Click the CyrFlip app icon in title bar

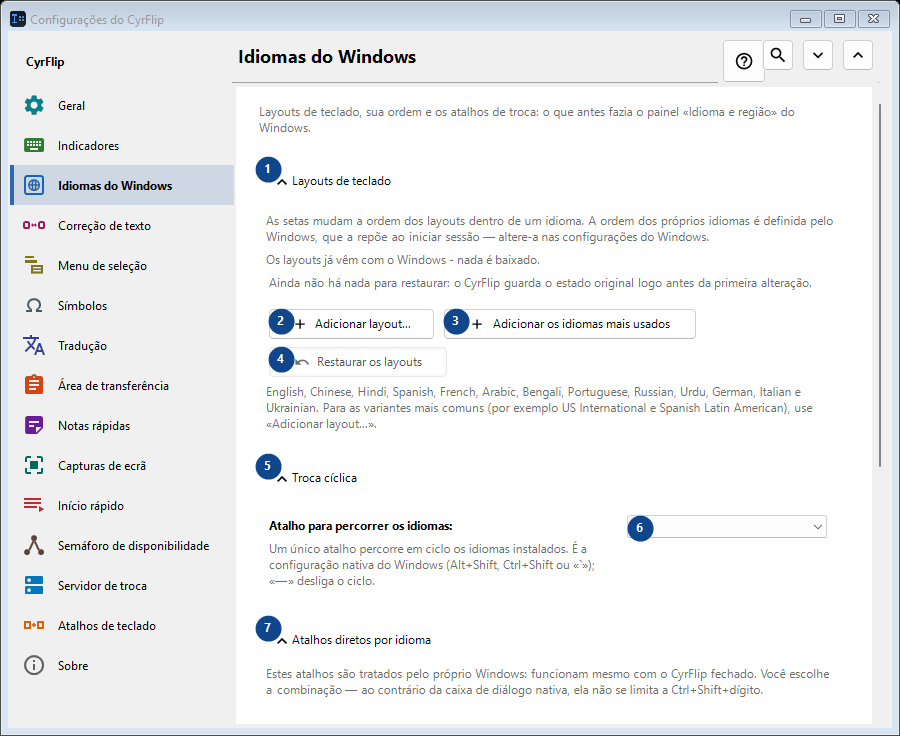coord(18,19)
